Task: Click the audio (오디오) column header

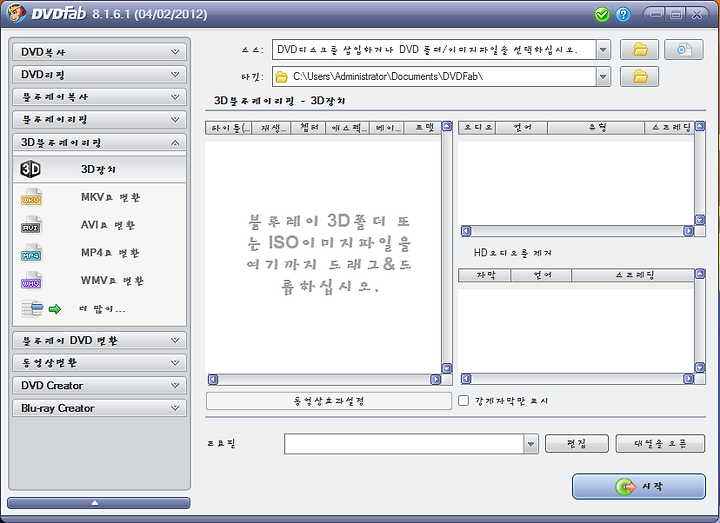Action: [478, 128]
